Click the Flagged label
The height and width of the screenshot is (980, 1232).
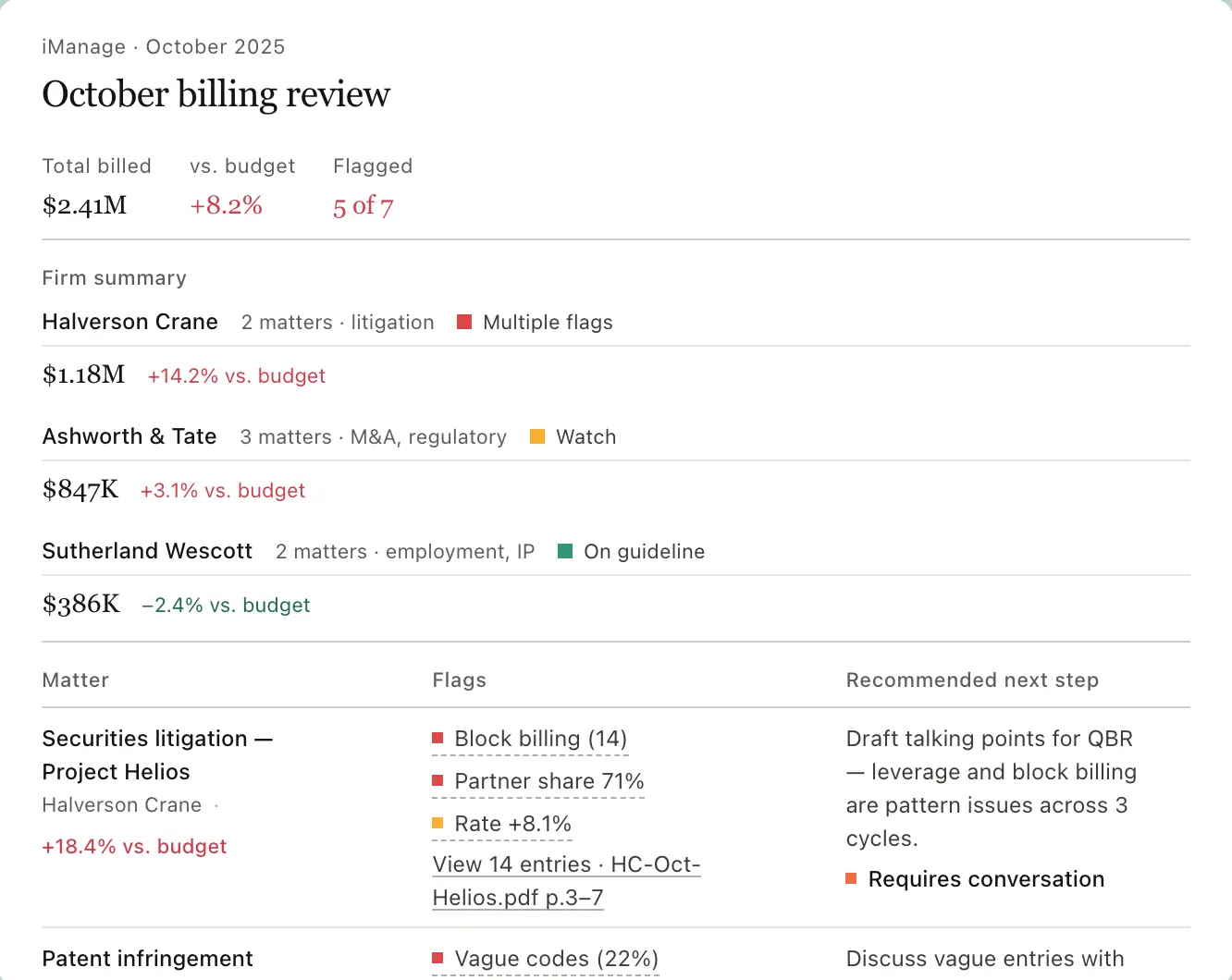coord(373,166)
